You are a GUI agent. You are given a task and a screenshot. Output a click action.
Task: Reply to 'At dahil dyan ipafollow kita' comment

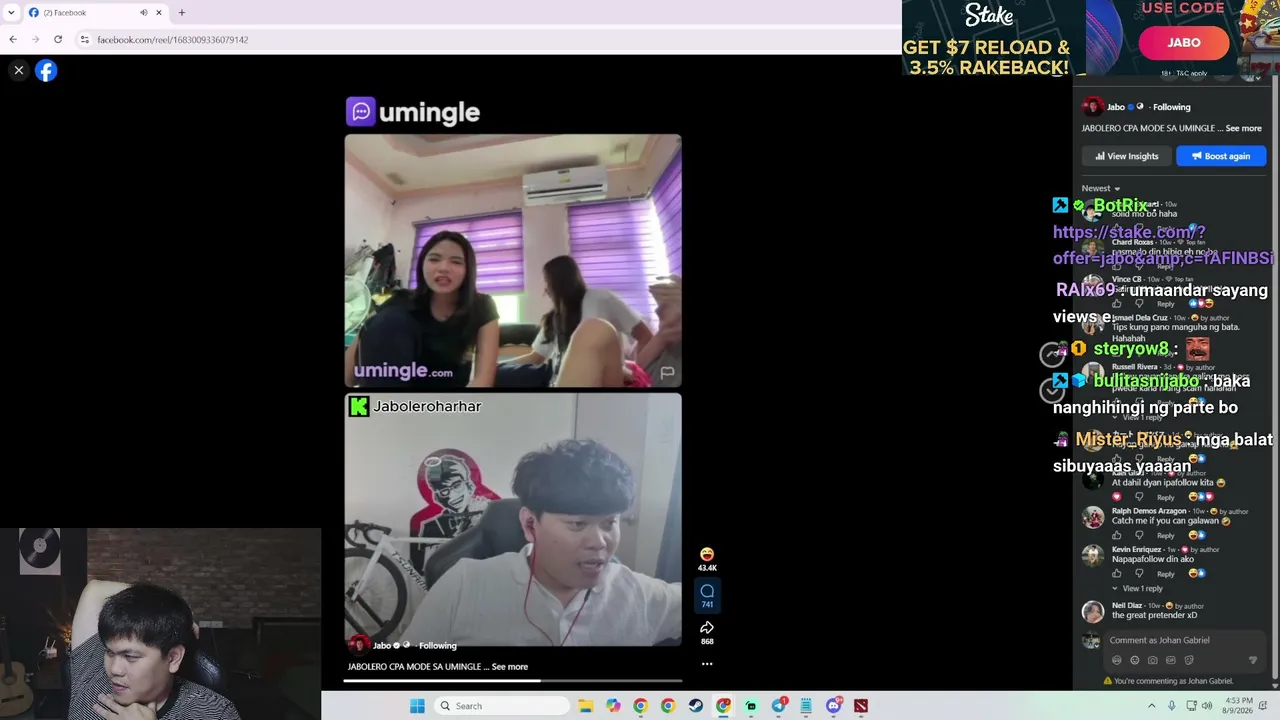point(1166,497)
